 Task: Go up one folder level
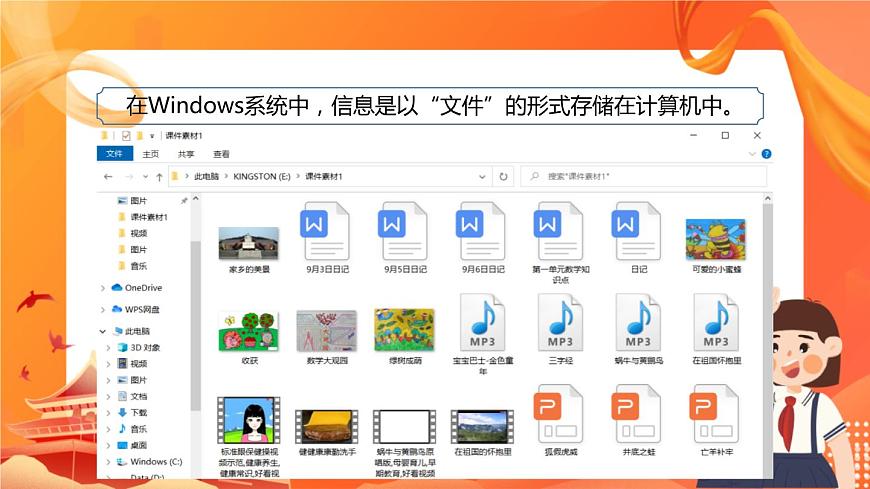(x=159, y=177)
